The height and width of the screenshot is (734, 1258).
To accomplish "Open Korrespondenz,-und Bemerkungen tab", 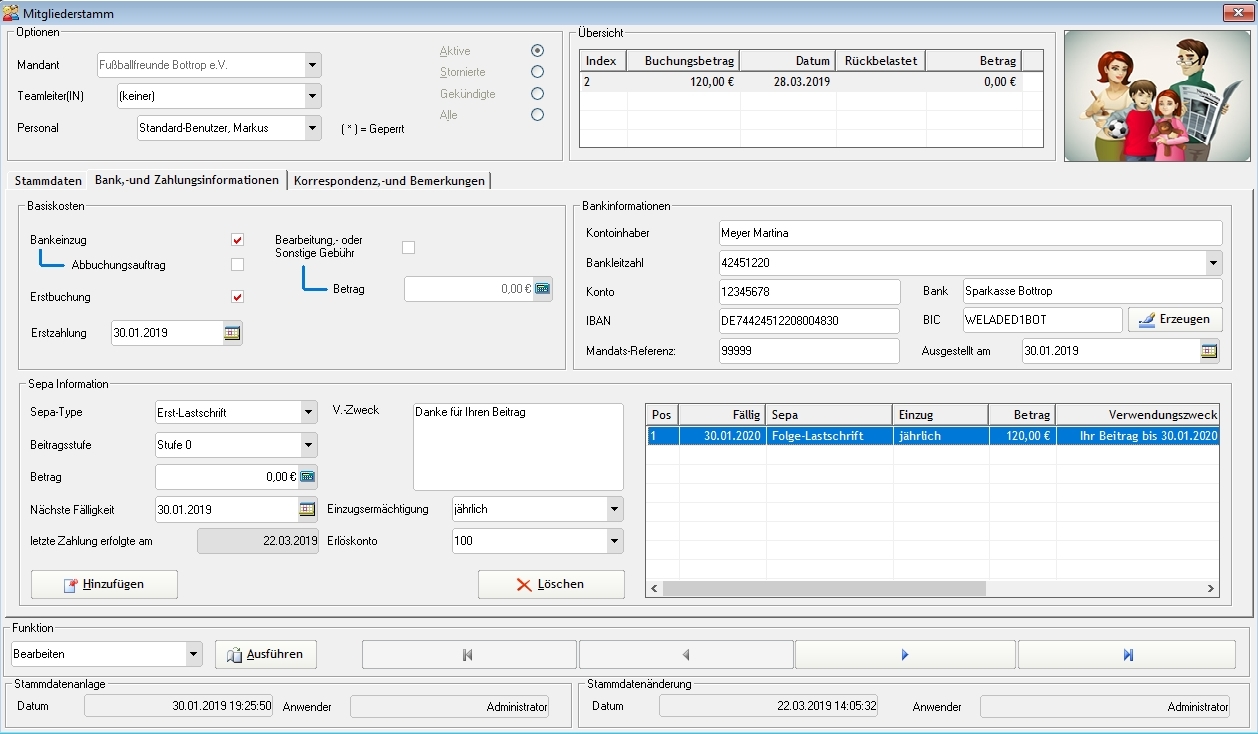I will point(389,181).
